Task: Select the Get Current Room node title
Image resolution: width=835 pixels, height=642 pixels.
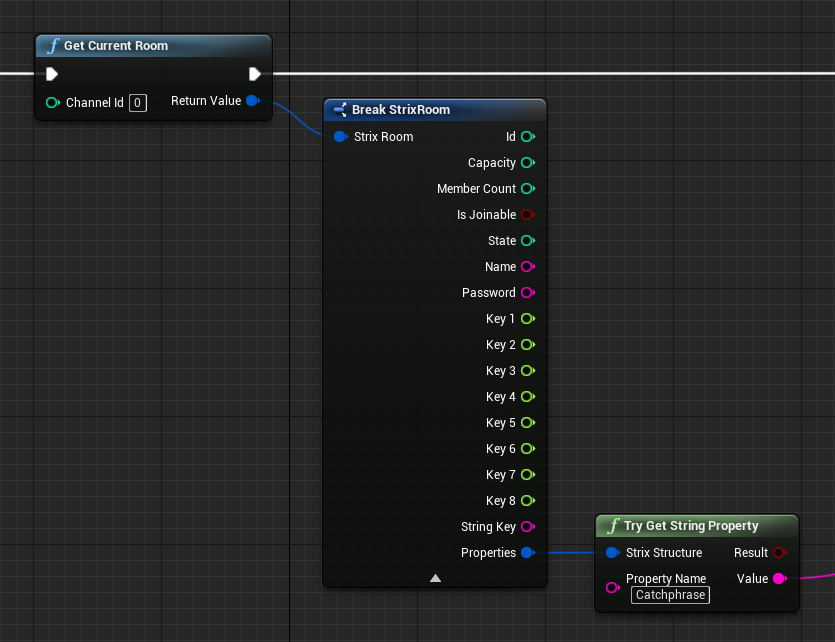Action: click(x=116, y=46)
